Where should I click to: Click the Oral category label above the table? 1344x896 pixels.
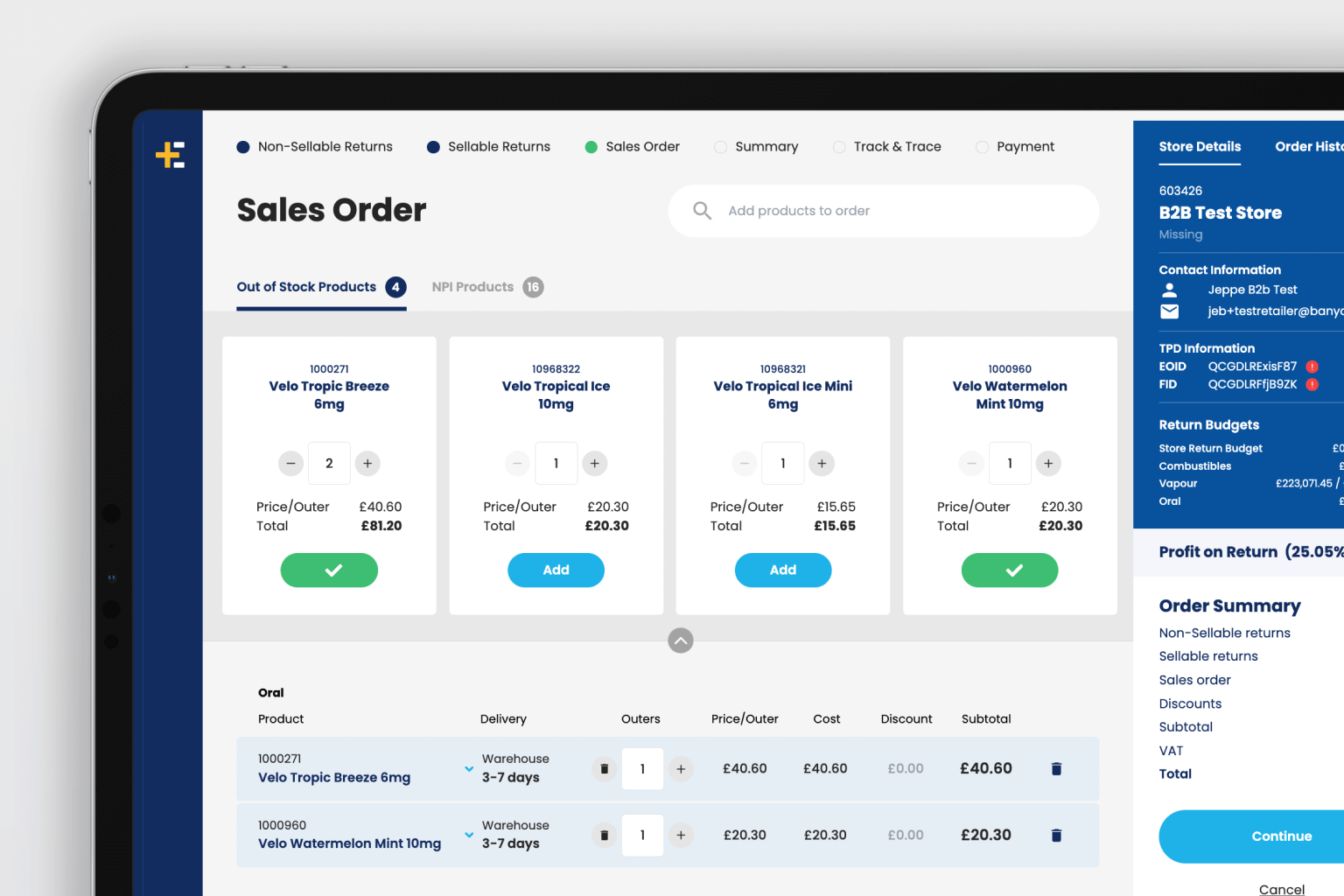click(x=271, y=693)
